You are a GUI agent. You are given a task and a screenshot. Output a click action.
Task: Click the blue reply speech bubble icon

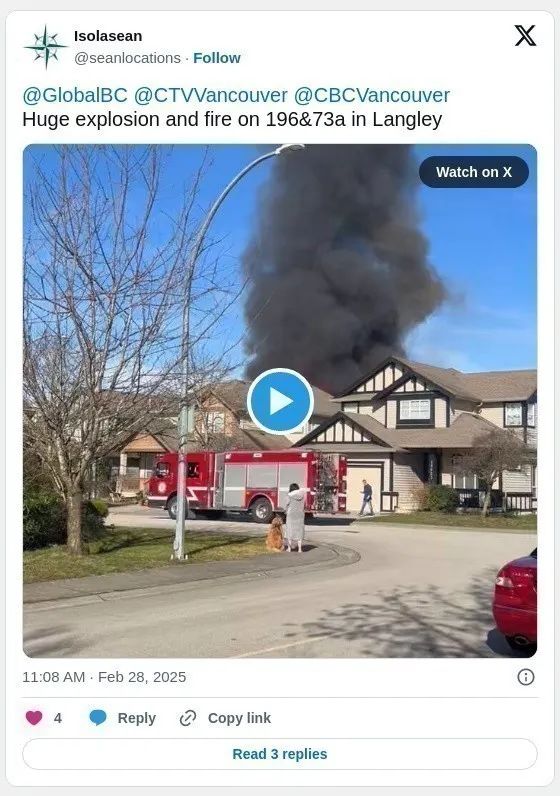click(97, 718)
